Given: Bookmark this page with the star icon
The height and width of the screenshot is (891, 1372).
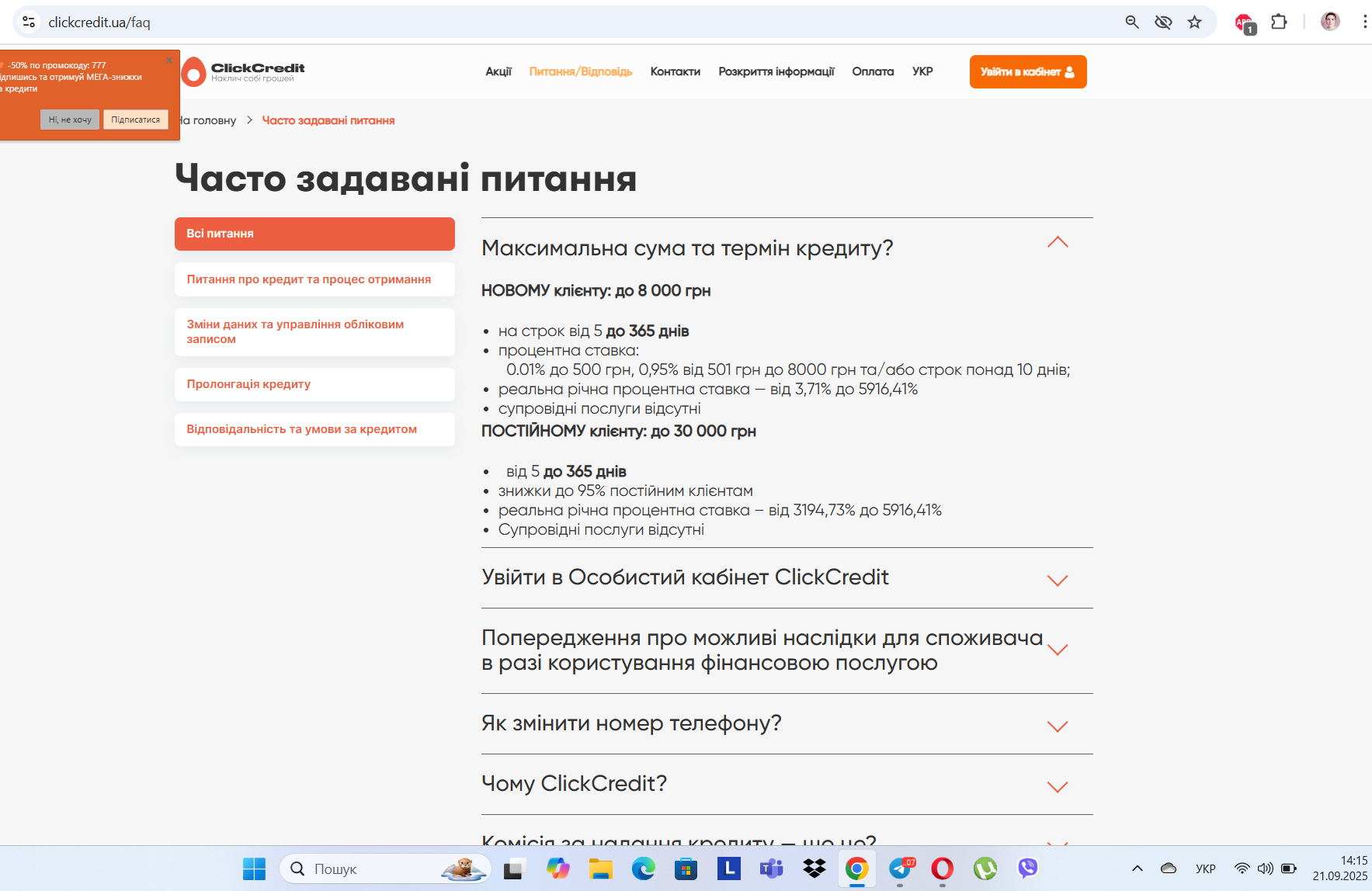Looking at the screenshot, I should 1194,22.
